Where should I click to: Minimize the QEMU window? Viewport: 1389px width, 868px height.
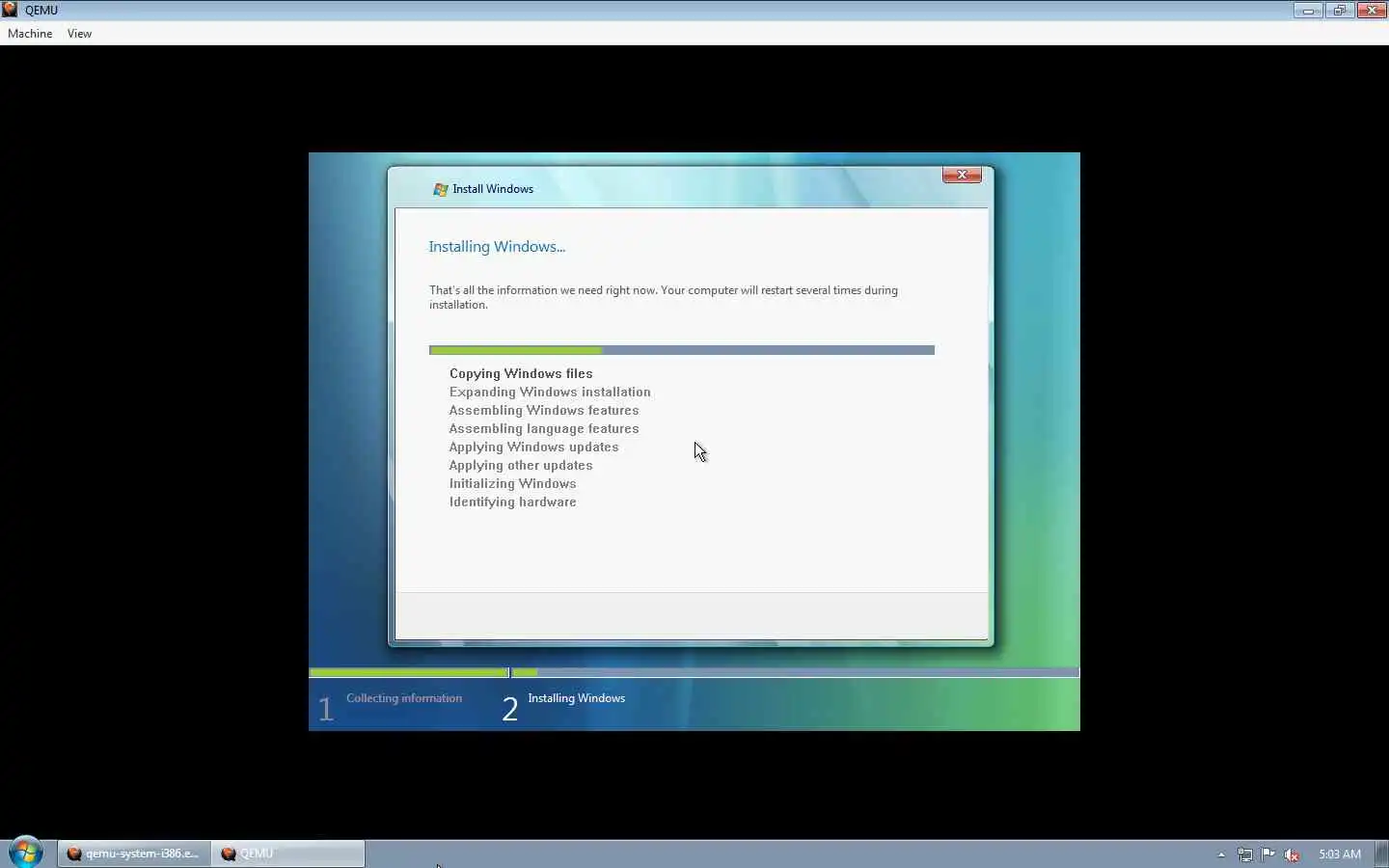[1308, 11]
